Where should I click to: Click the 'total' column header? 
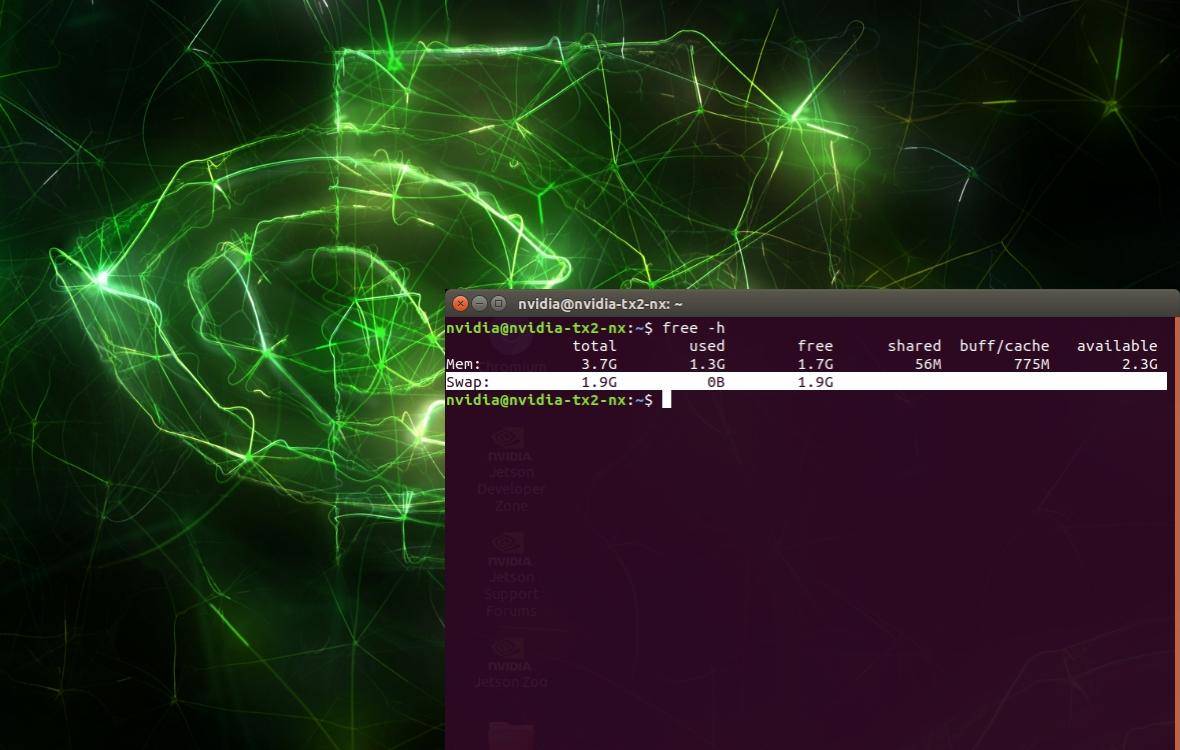tap(595, 346)
